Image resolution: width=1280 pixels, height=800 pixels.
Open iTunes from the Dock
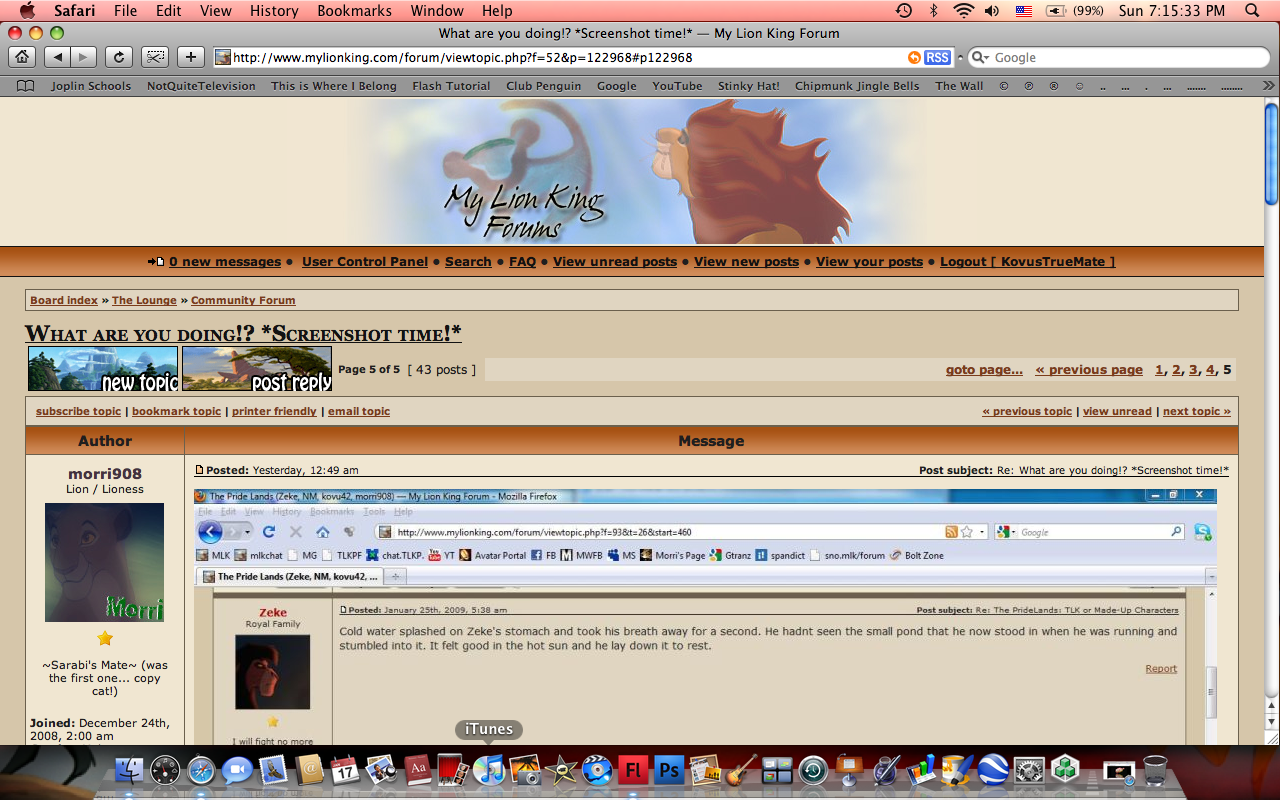click(489, 771)
